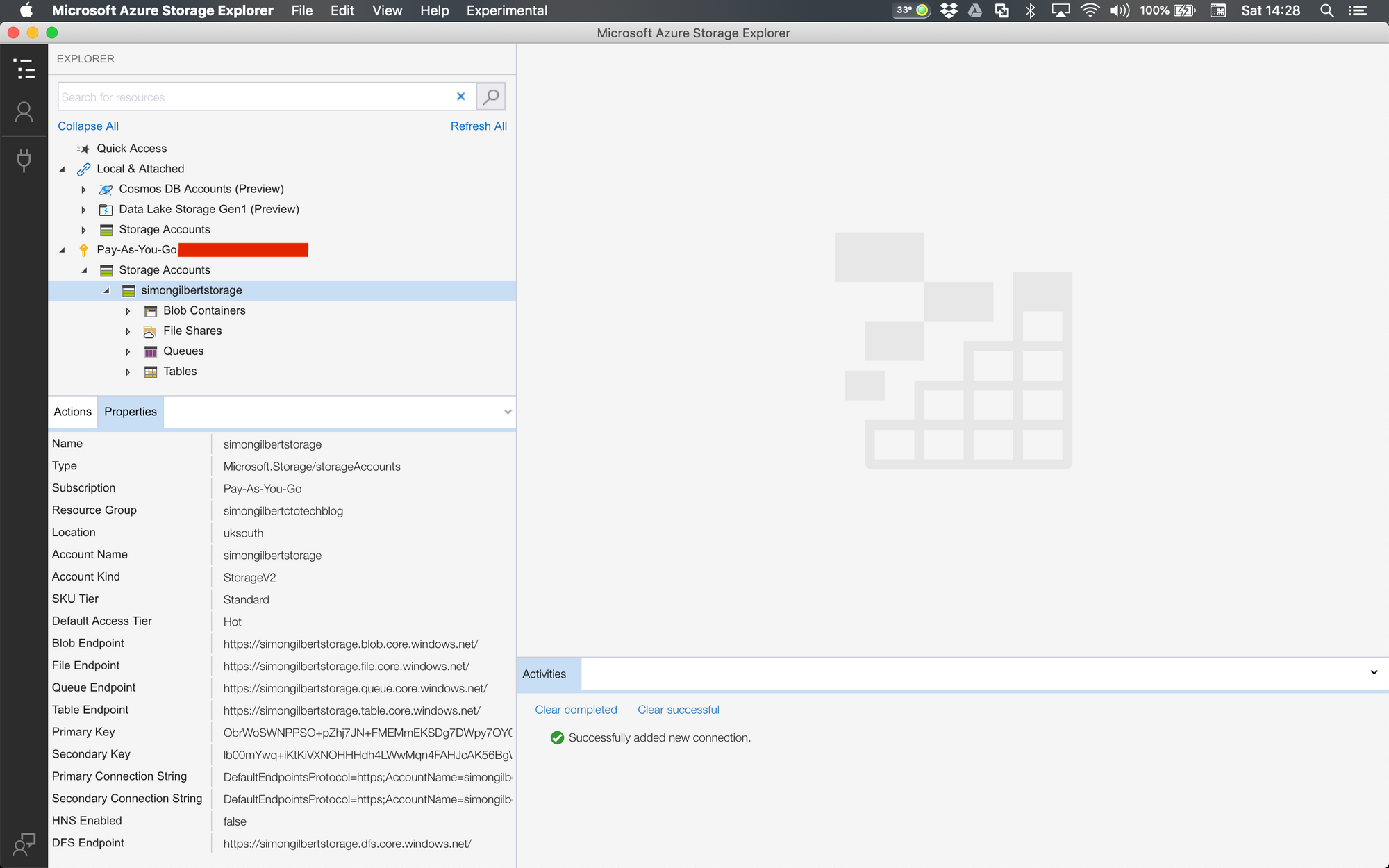Click the Storage Accounts icon under Local & Attached
The height and width of the screenshot is (868, 1389).
coord(106,230)
